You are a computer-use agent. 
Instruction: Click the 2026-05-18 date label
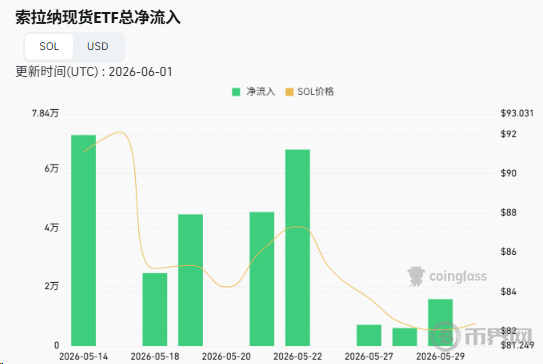pos(155,356)
